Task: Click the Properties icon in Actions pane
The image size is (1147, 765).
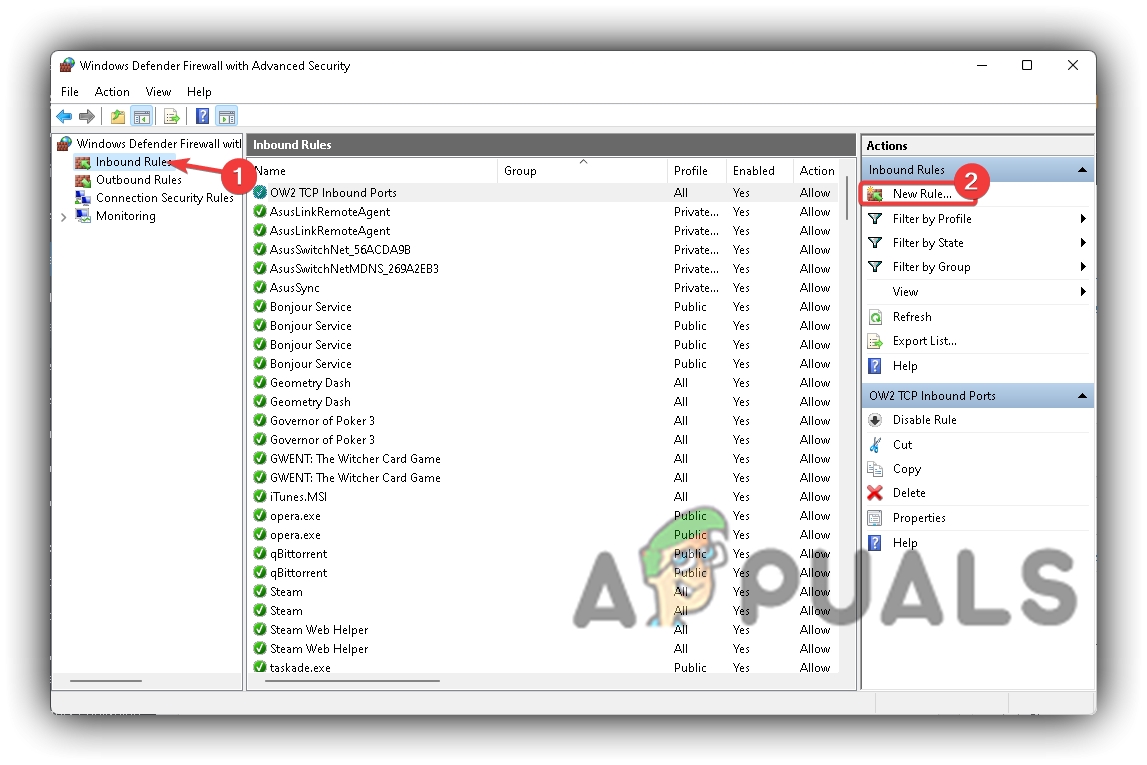Action: (x=875, y=518)
